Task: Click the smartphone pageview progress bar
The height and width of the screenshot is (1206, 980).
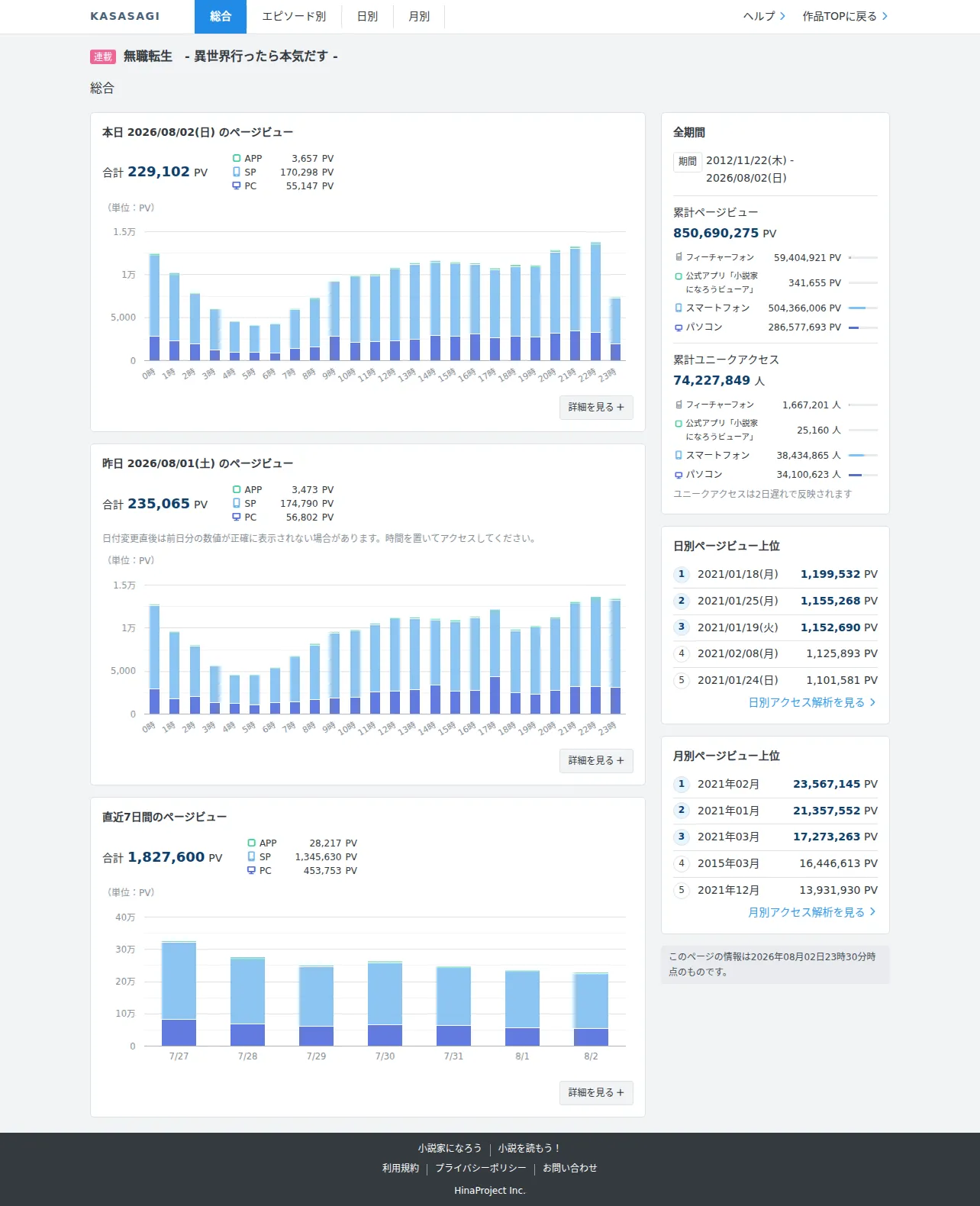Action: click(863, 308)
